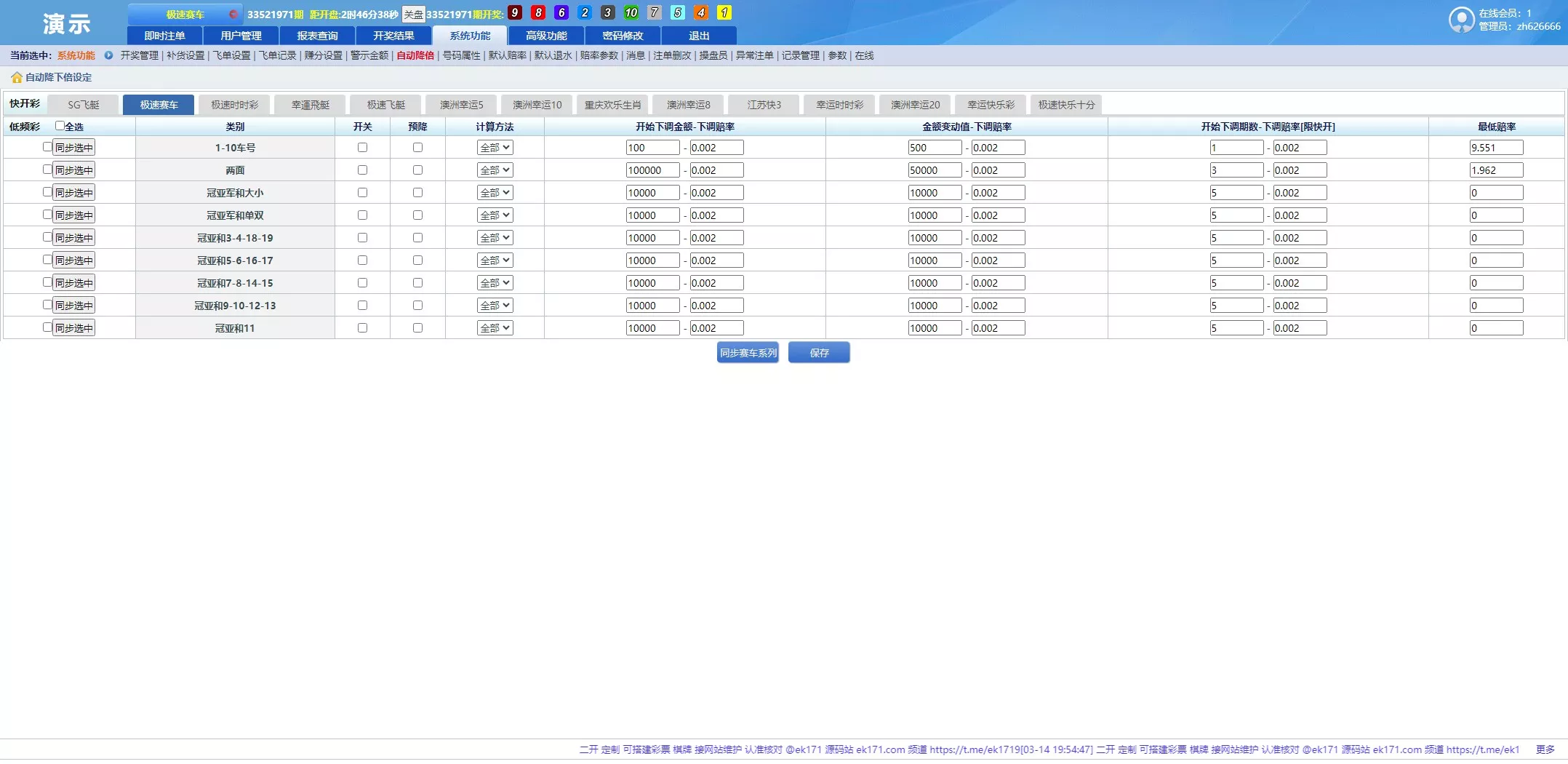Click the red icon in 极速赛车 selector
The image size is (1568, 764).
pyautogui.click(x=233, y=15)
